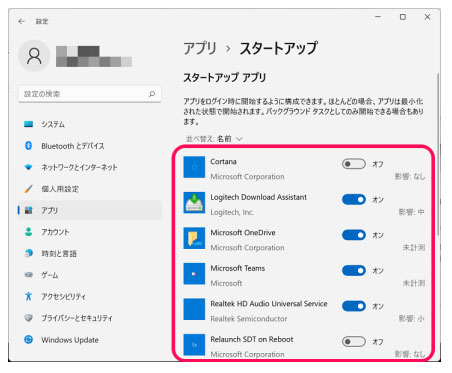
Task: Click the Windows Update sync icon
Action: (x=29, y=340)
